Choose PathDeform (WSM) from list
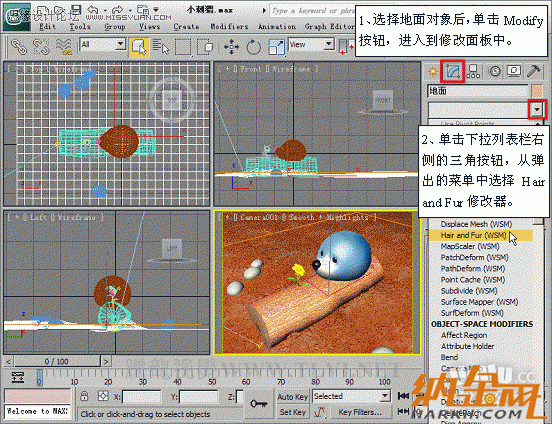The height and width of the screenshot is (424, 552). pos(472,269)
